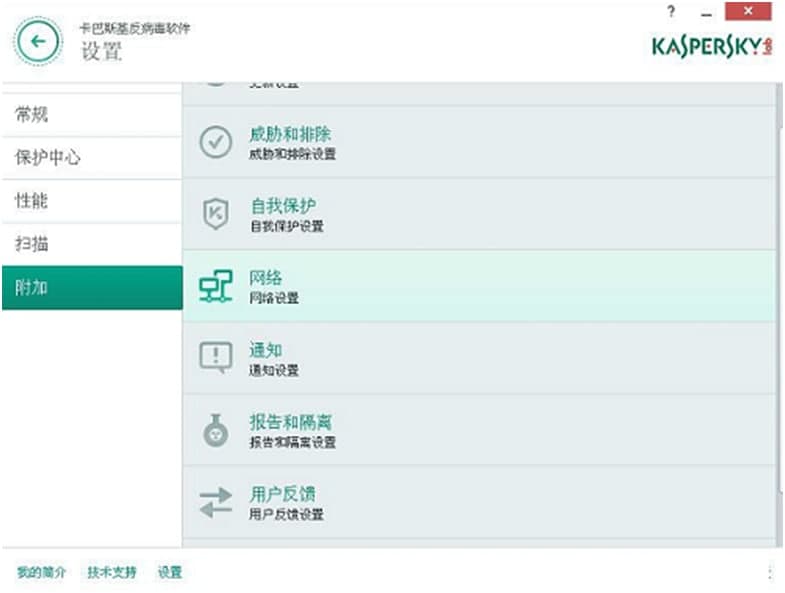Click the vertical scrollbar on the right
Viewport: 785px width, 593px height.
[x=779, y=315]
